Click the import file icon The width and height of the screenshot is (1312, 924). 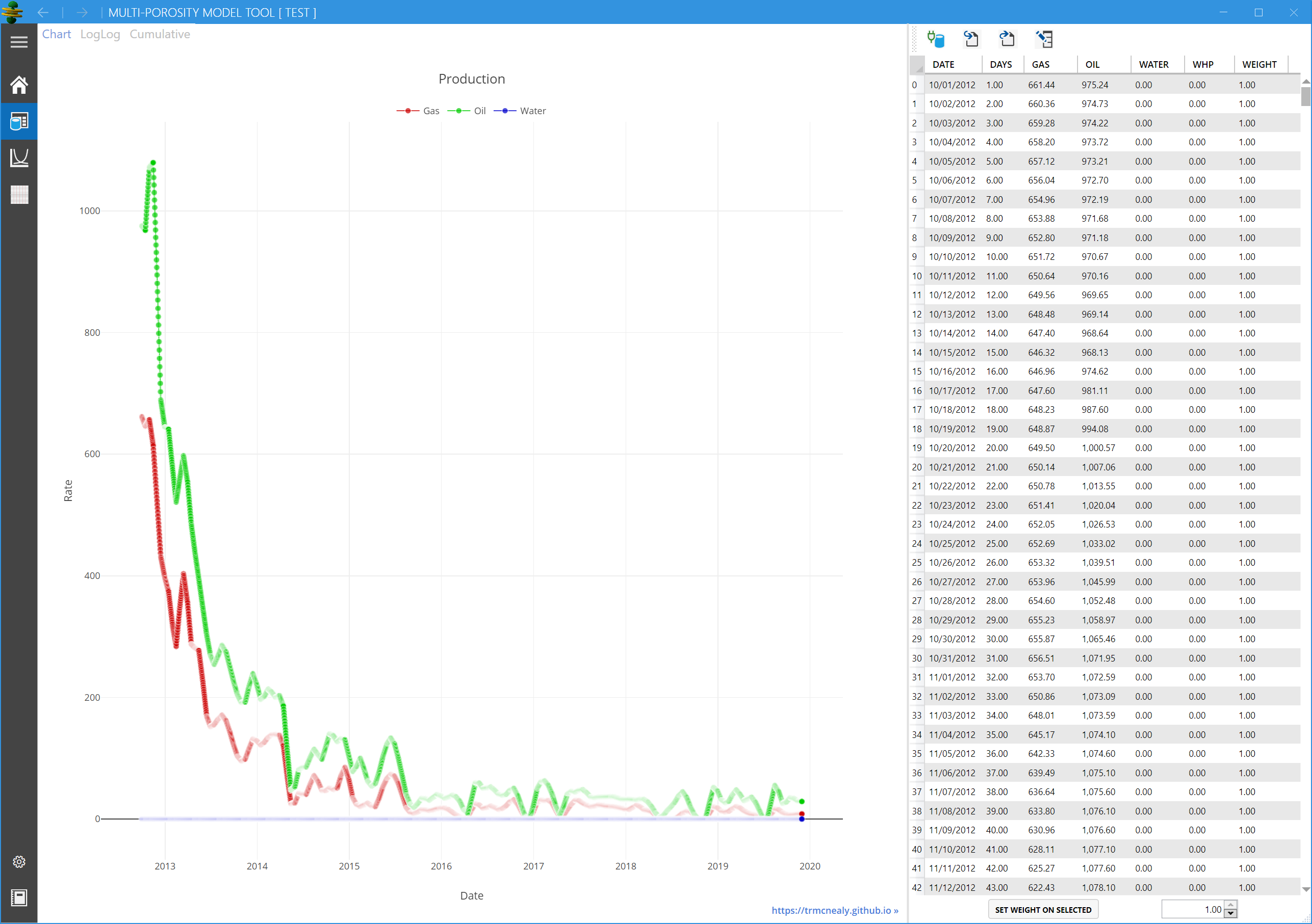click(x=971, y=39)
